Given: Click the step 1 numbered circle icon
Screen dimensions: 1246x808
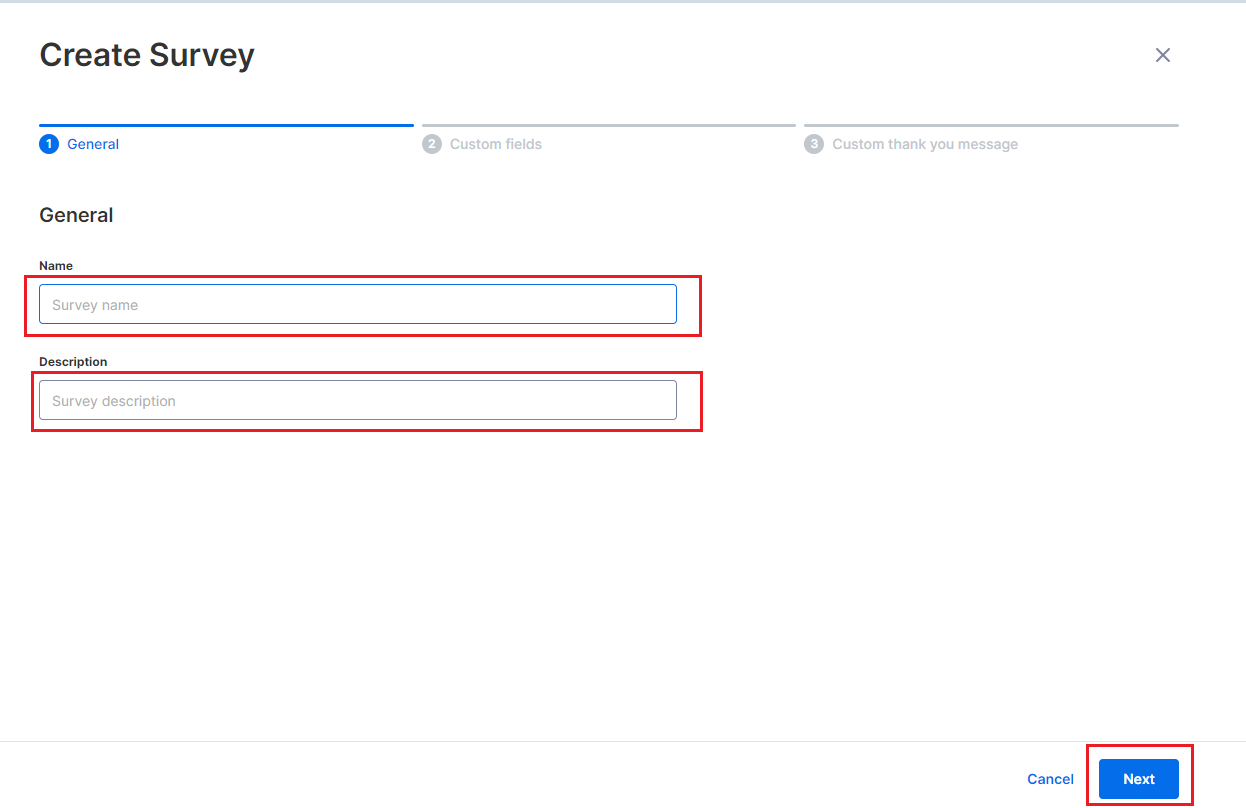Looking at the screenshot, I should tap(49, 144).
